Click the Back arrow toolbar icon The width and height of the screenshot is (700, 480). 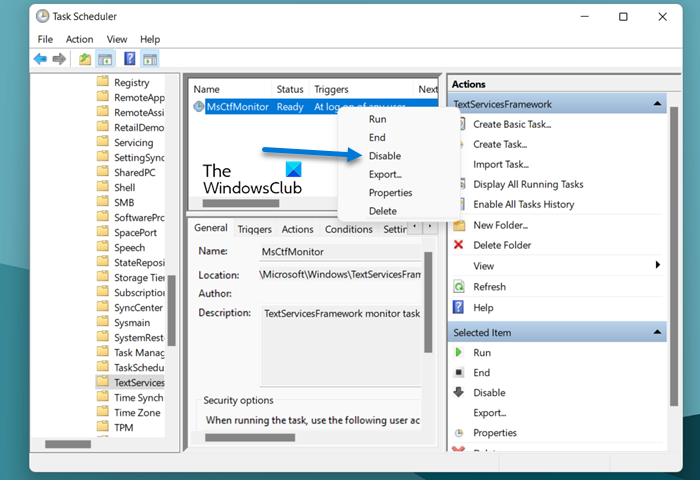click(x=40, y=59)
